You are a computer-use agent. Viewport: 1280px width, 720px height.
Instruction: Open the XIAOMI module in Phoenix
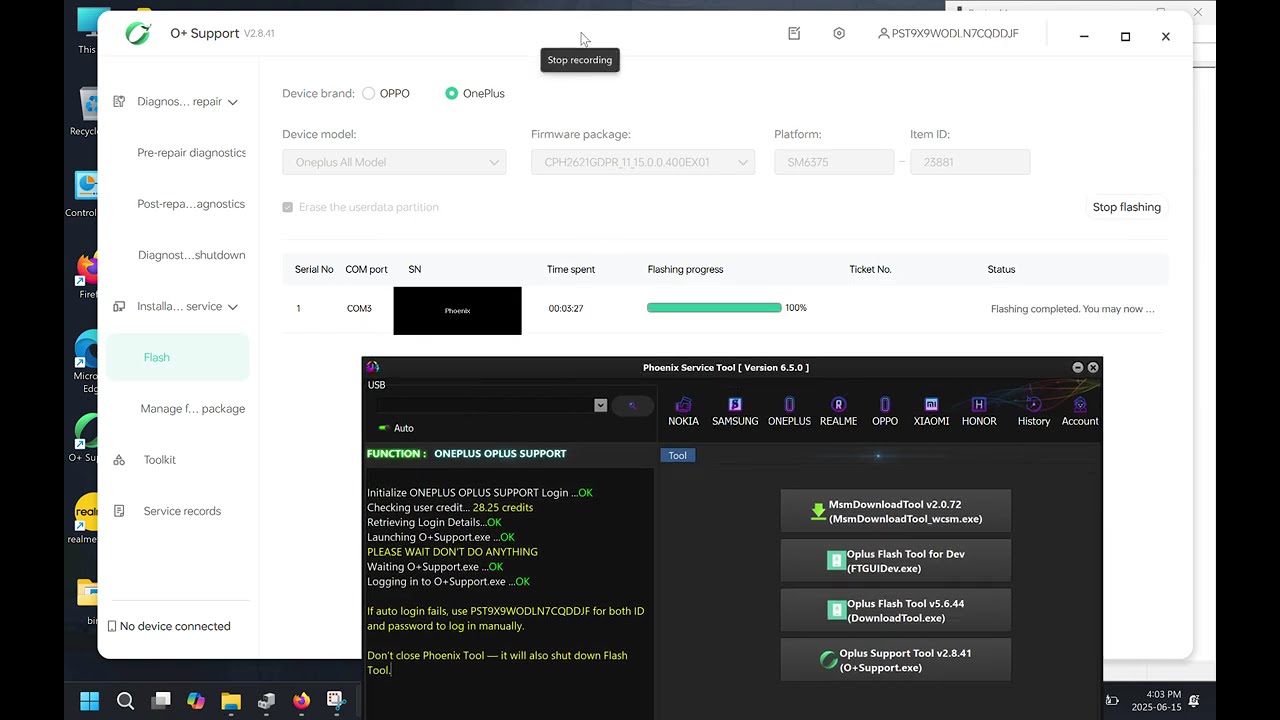(931, 411)
